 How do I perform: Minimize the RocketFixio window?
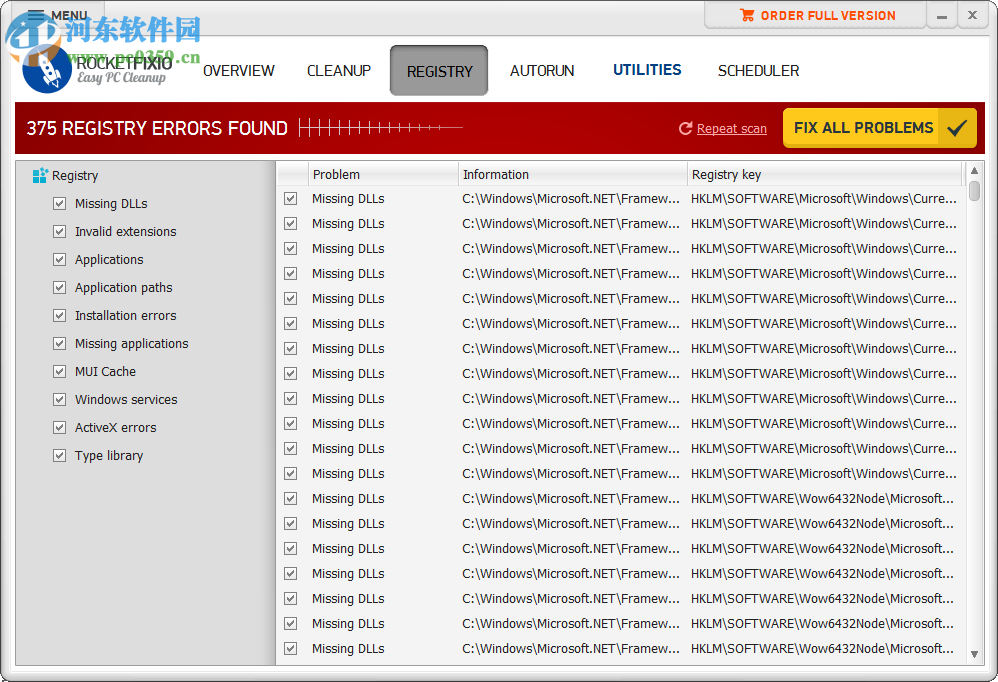pyautogui.click(x=942, y=15)
